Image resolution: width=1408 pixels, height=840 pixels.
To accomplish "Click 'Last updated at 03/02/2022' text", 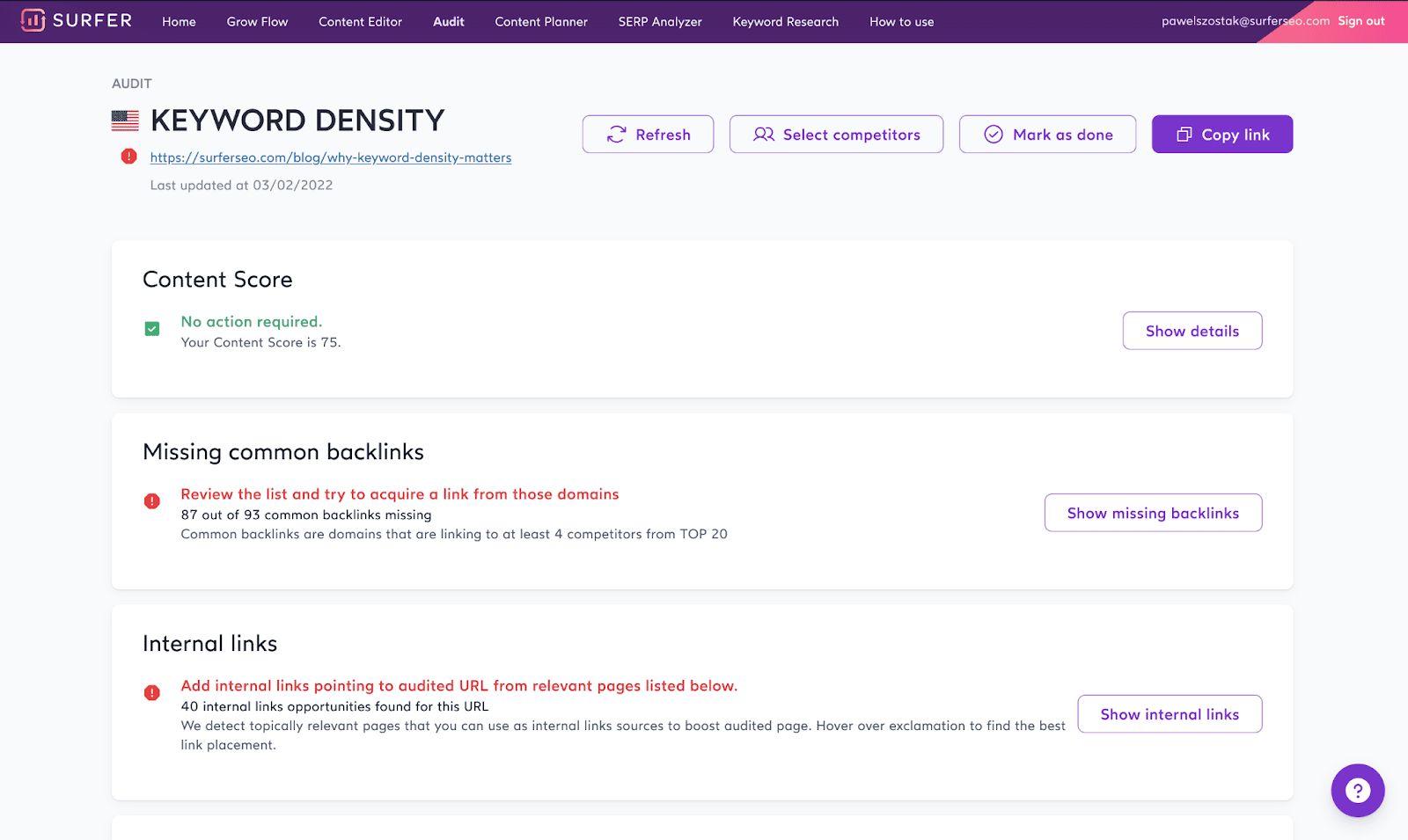I will (241, 186).
